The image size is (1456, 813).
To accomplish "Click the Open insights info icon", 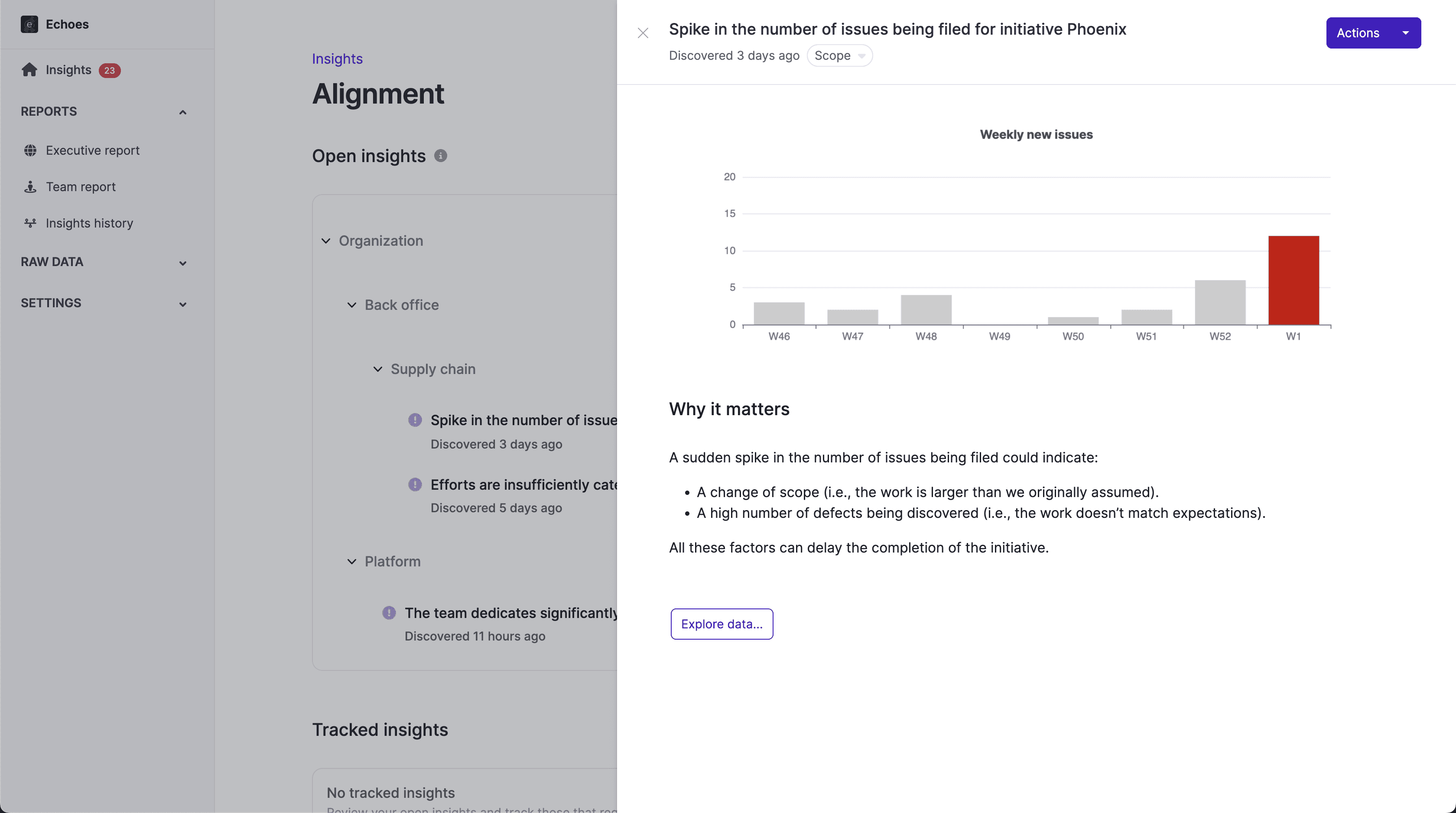I will (x=441, y=156).
